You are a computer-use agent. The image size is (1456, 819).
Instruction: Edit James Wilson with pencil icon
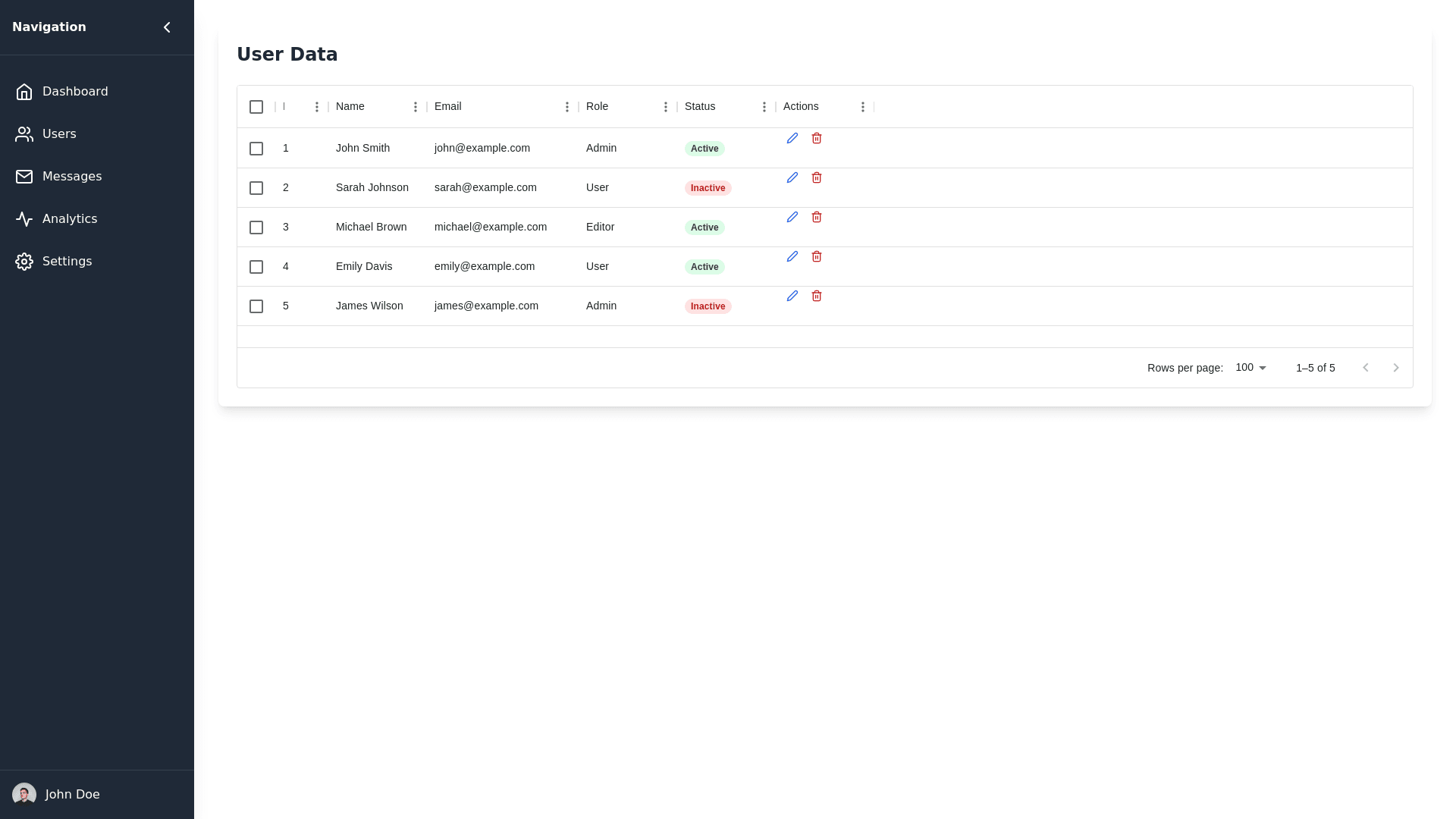[792, 296]
